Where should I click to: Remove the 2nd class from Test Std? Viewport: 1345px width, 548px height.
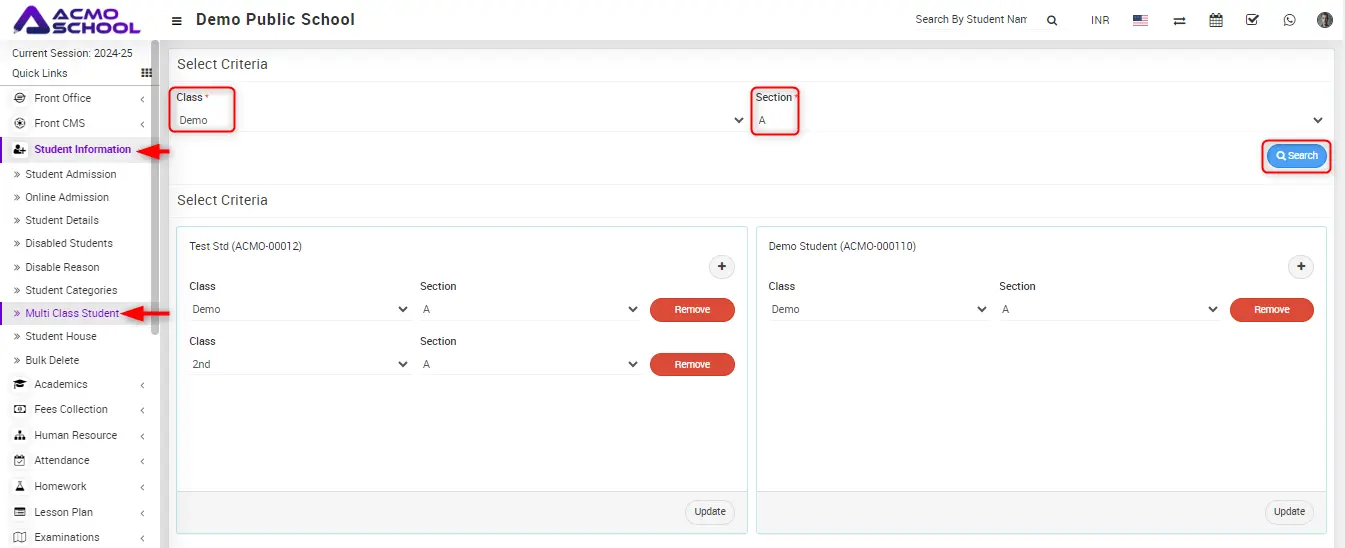pos(692,365)
